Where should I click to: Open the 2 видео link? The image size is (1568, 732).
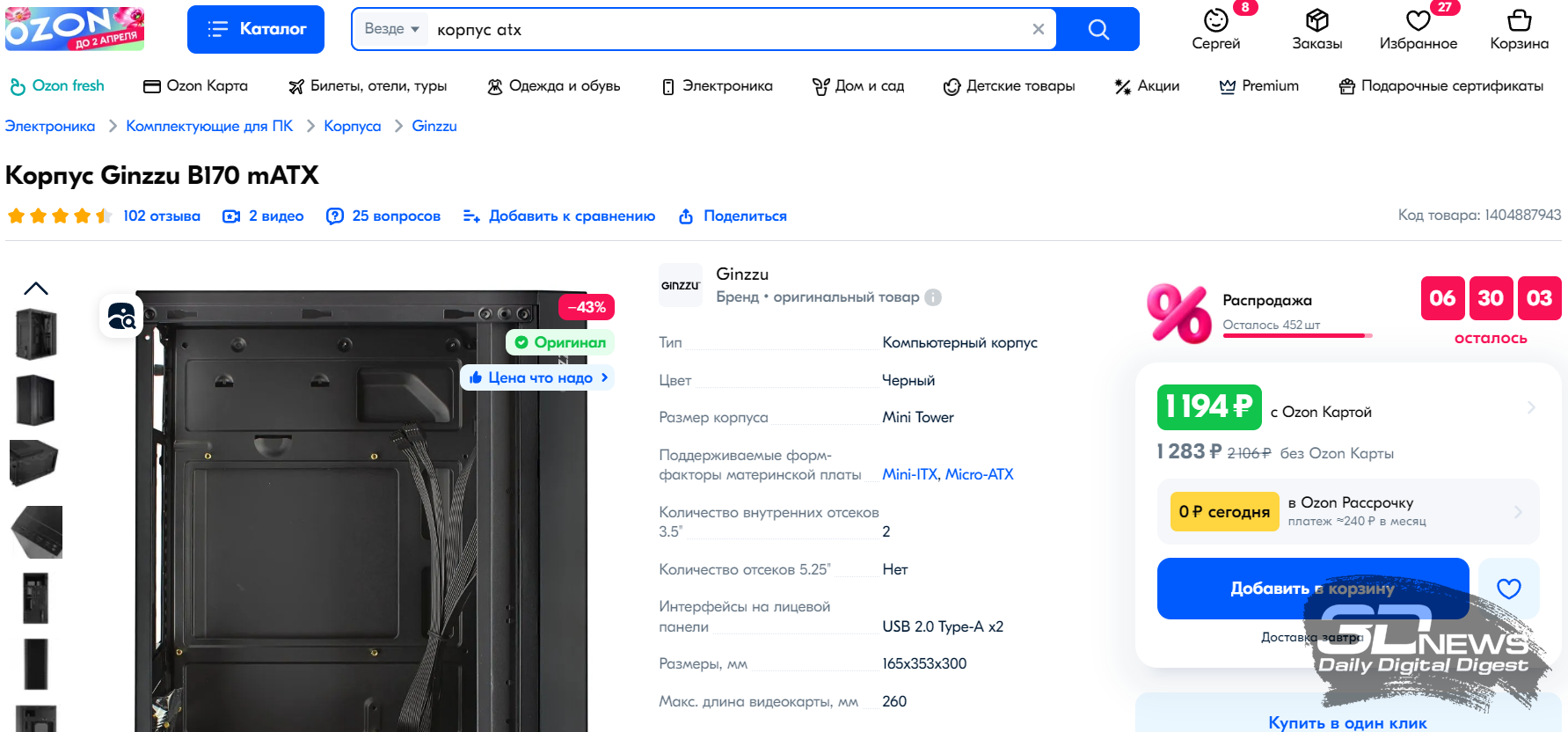pyautogui.click(x=263, y=216)
